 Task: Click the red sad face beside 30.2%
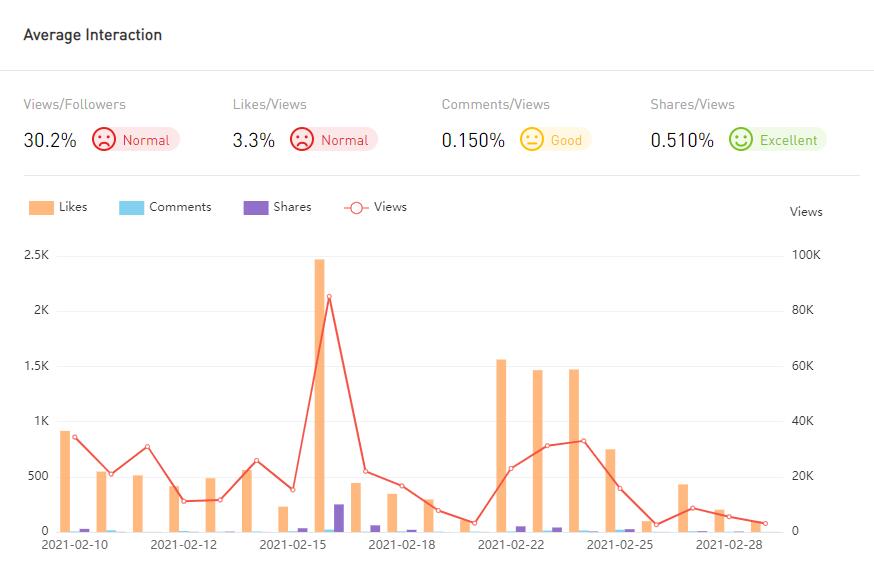coord(104,140)
